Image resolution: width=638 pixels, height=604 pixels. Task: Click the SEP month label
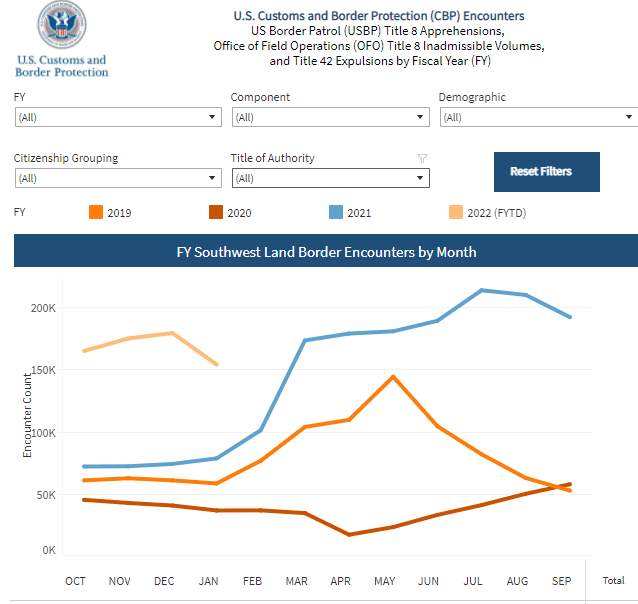(x=562, y=581)
